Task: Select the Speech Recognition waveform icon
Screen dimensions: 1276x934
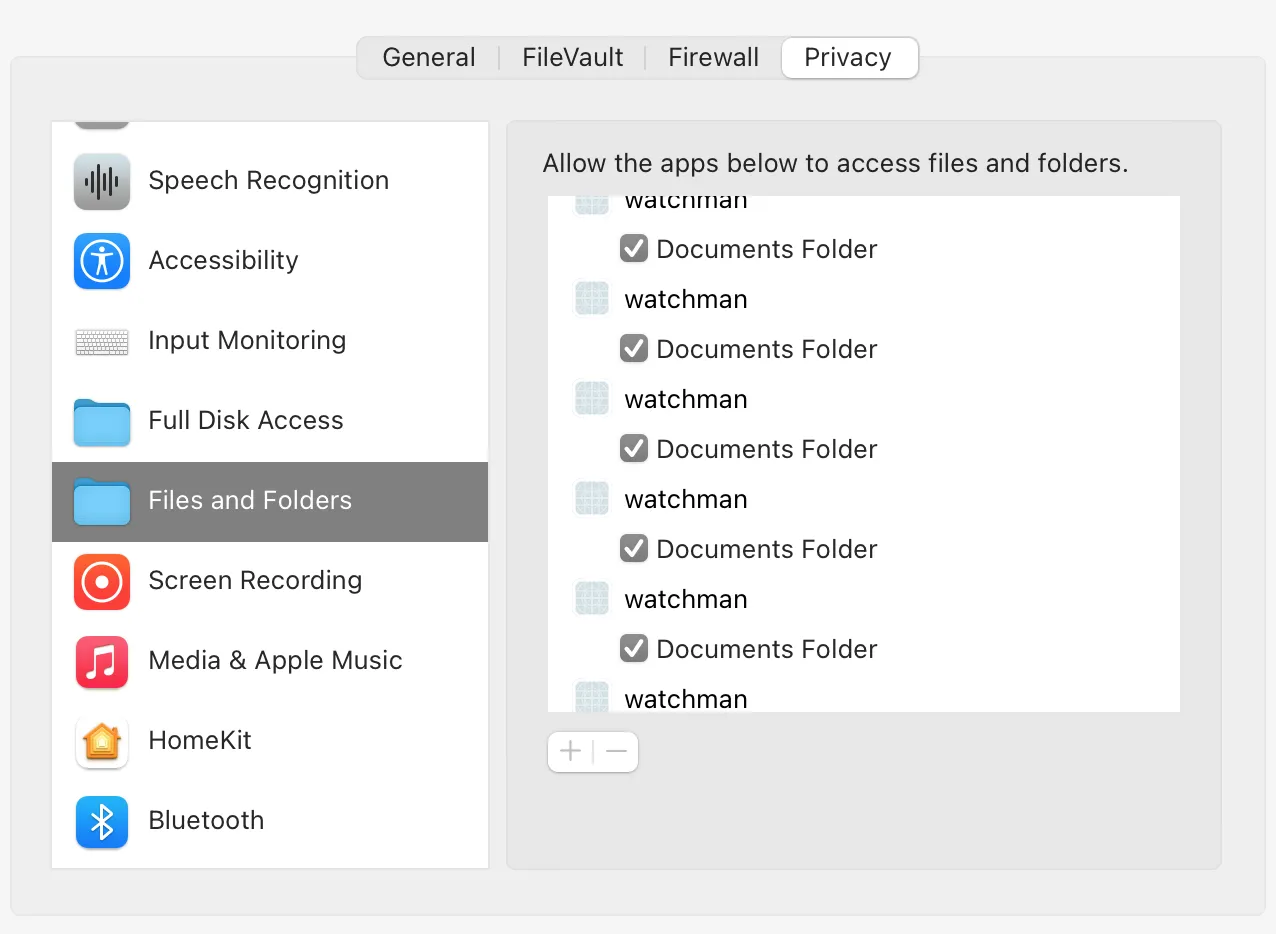Action: tap(102, 181)
